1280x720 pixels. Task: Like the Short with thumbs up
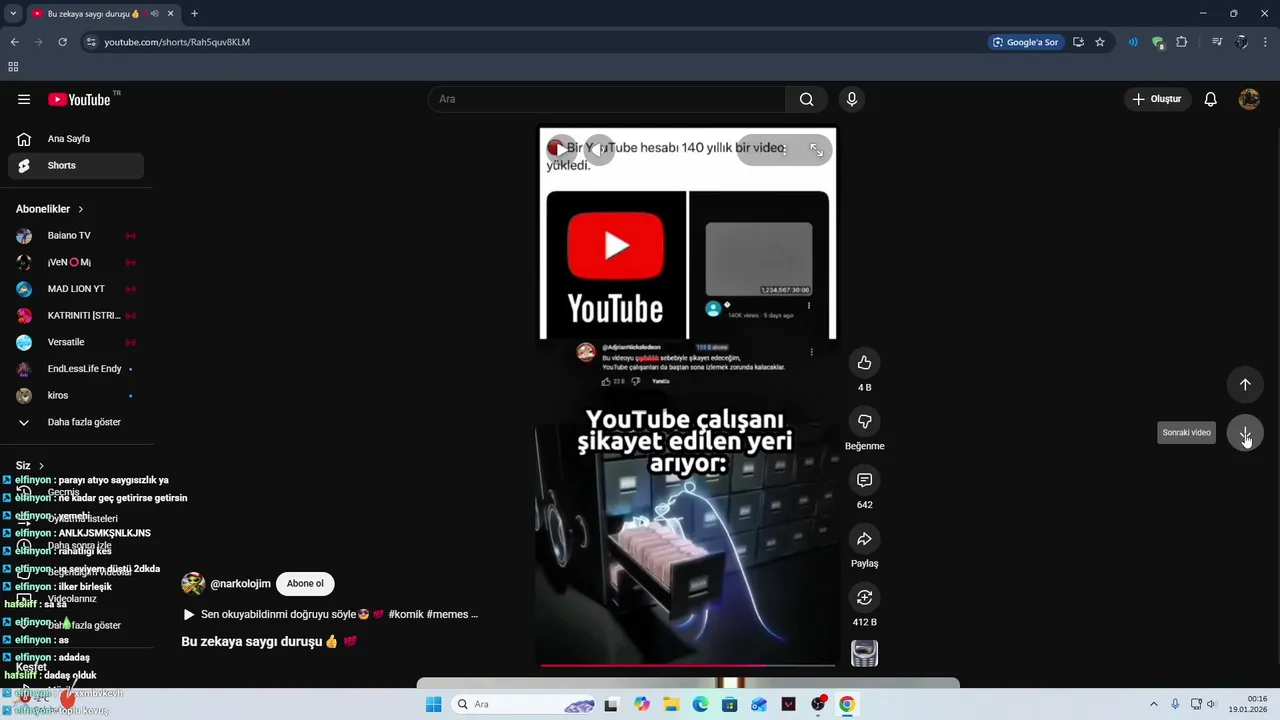click(864, 363)
